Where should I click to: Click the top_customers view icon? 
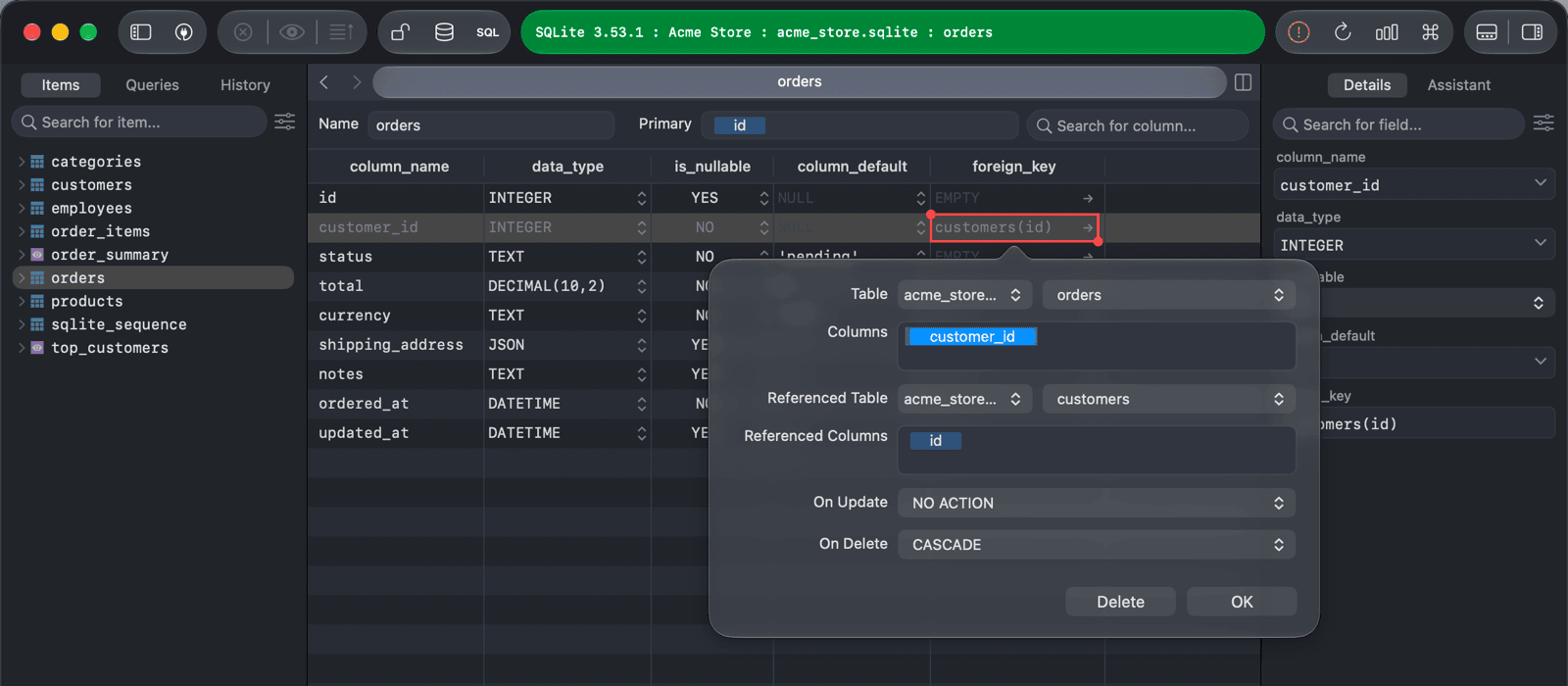coord(37,348)
